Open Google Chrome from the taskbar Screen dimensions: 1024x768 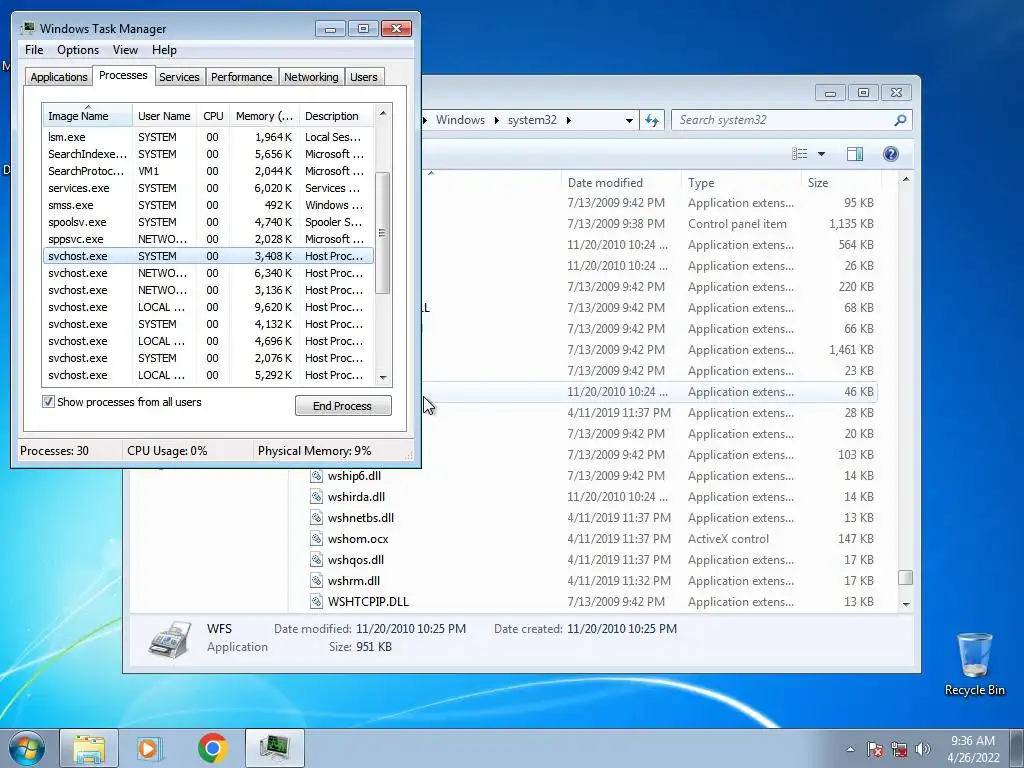(x=212, y=748)
